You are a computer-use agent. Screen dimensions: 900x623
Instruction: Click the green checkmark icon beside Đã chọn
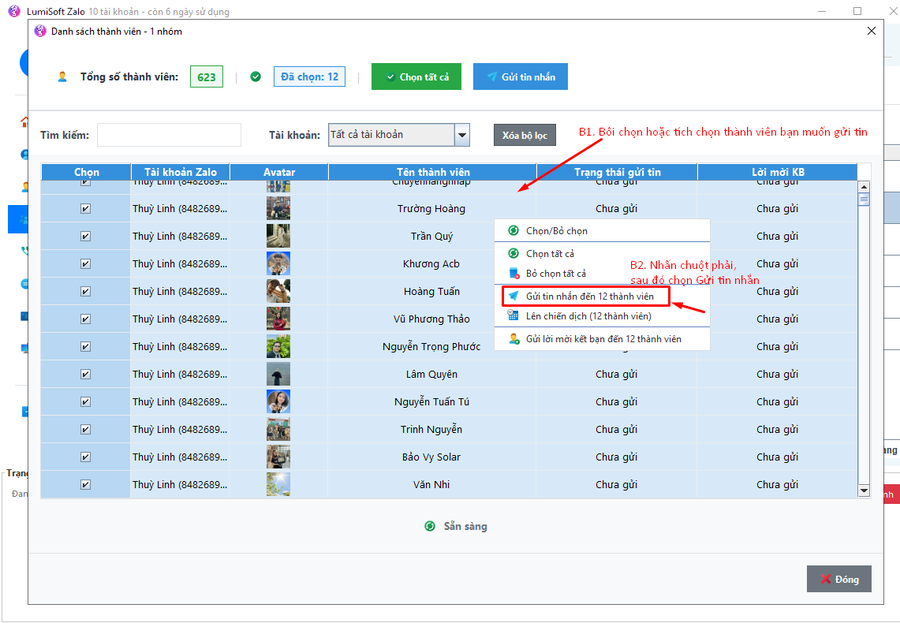[x=255, y=77]
